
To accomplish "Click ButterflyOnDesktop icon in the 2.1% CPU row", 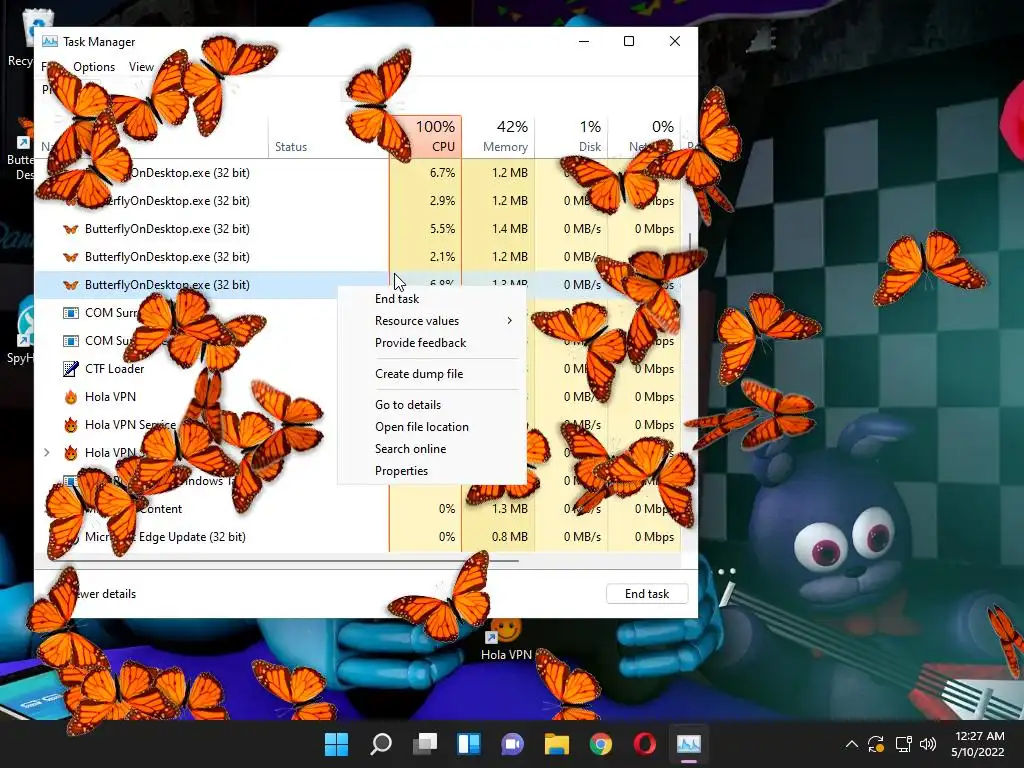I will click(x=71, y=257).
